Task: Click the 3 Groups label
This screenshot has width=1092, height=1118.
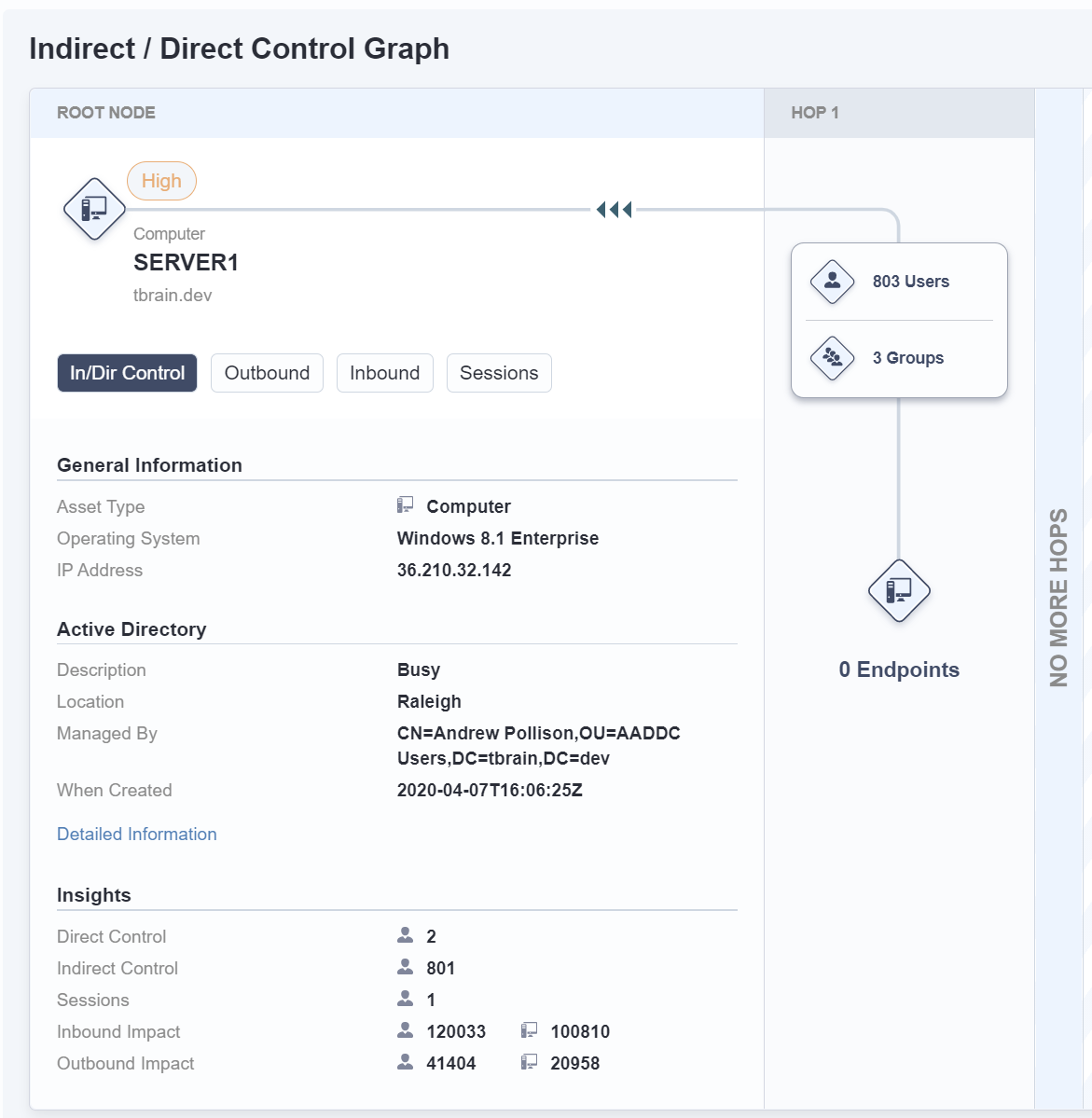Action: 908,358
